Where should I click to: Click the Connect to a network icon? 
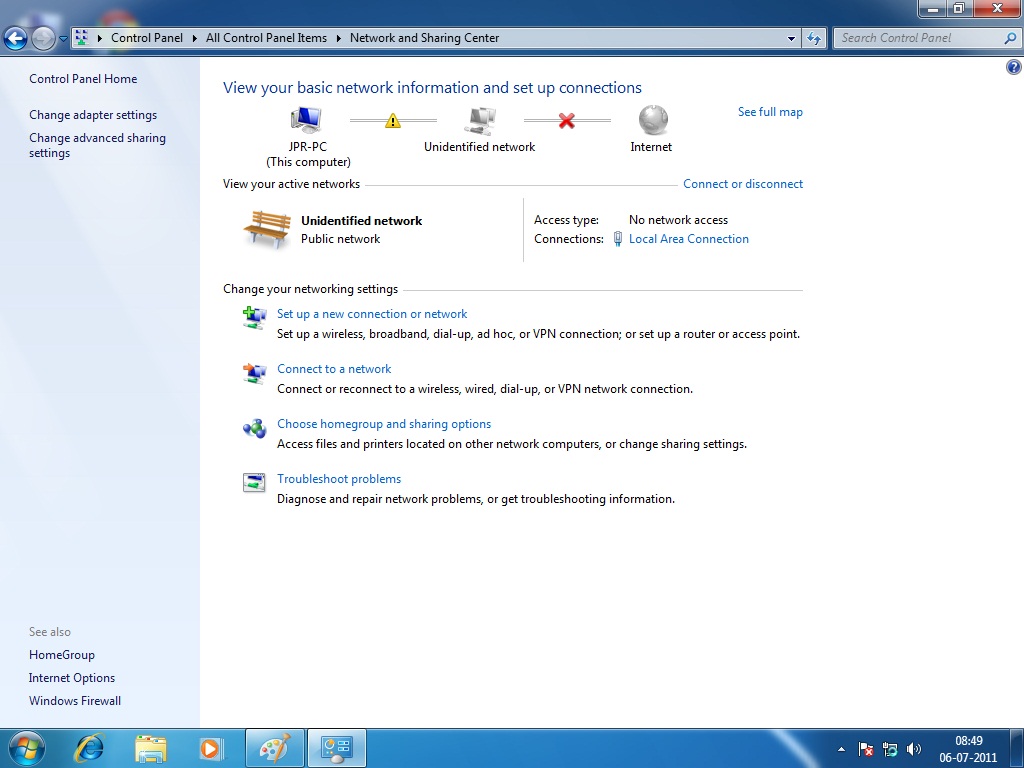point(254,374)
